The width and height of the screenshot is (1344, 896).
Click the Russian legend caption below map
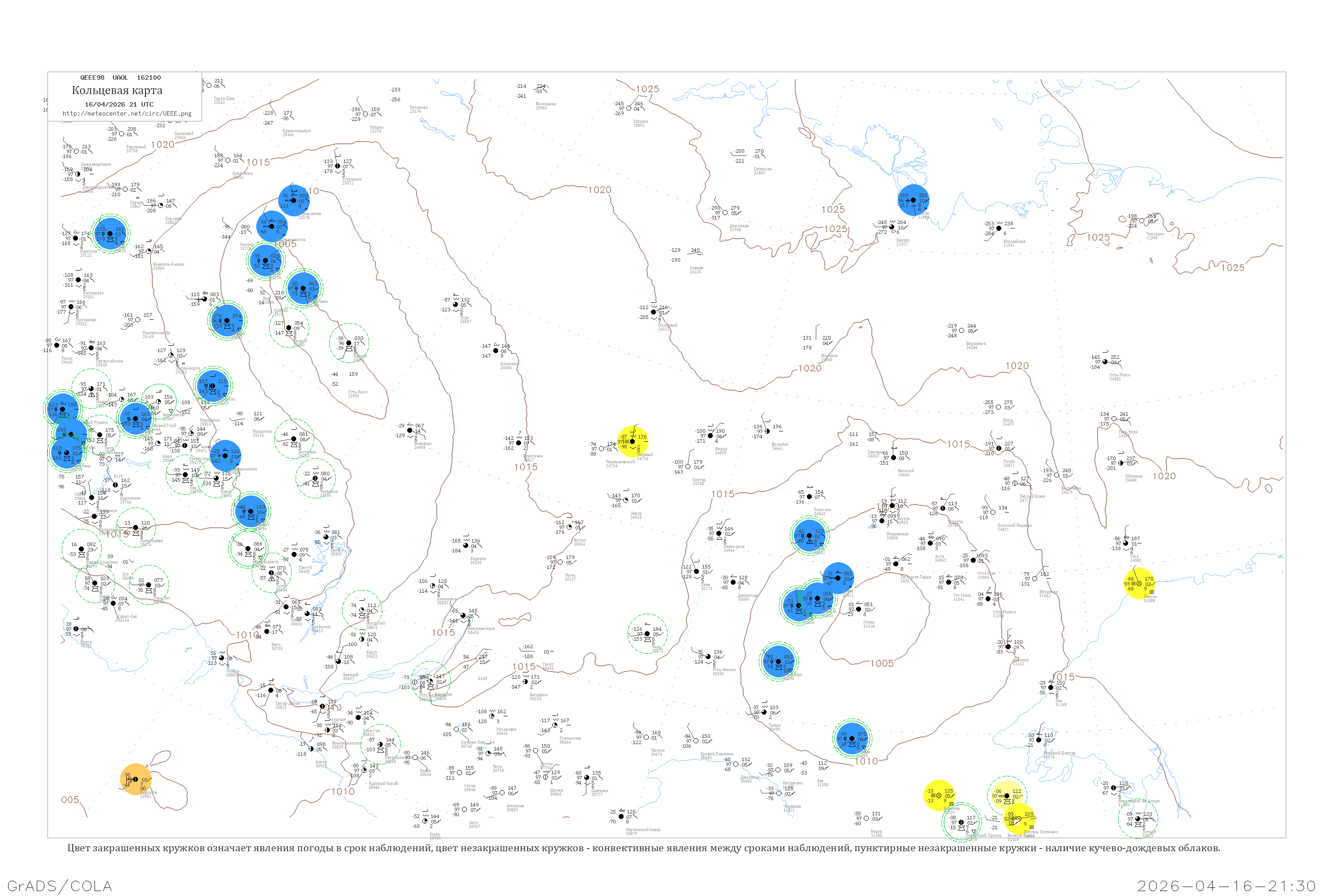pyautogui.click(x=643, y=848)
